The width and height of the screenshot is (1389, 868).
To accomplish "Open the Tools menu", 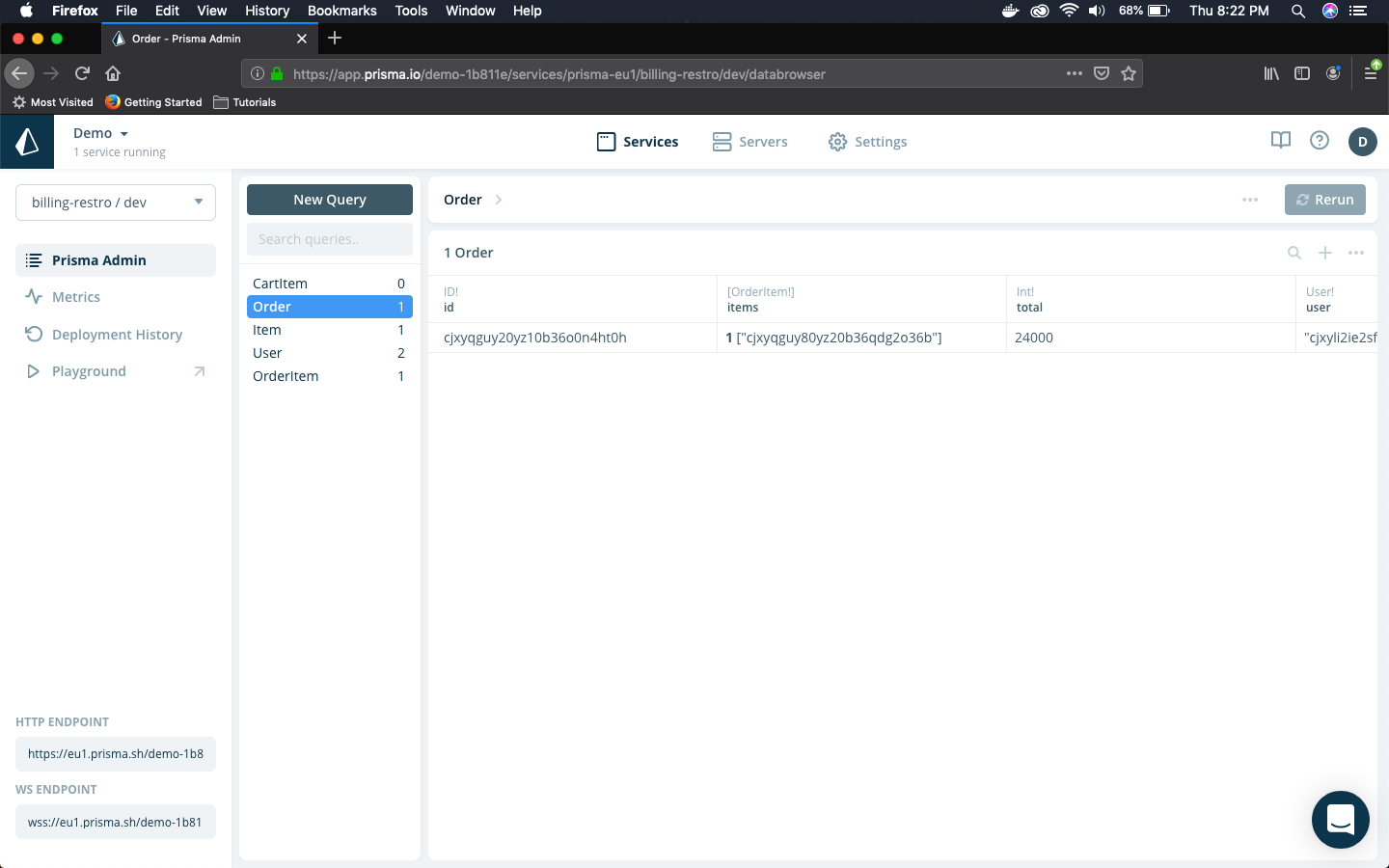I will click(x=411, y=11).
